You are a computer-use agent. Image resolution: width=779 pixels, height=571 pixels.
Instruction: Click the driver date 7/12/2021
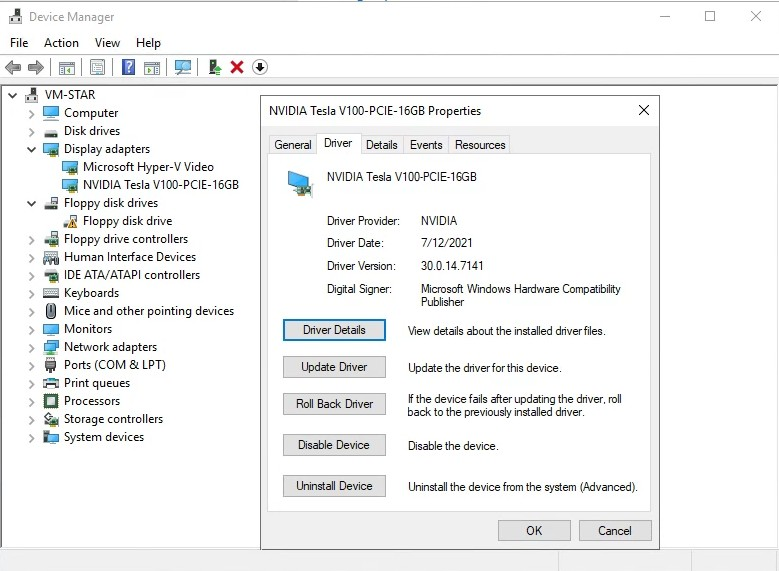(x=447, y=243)
